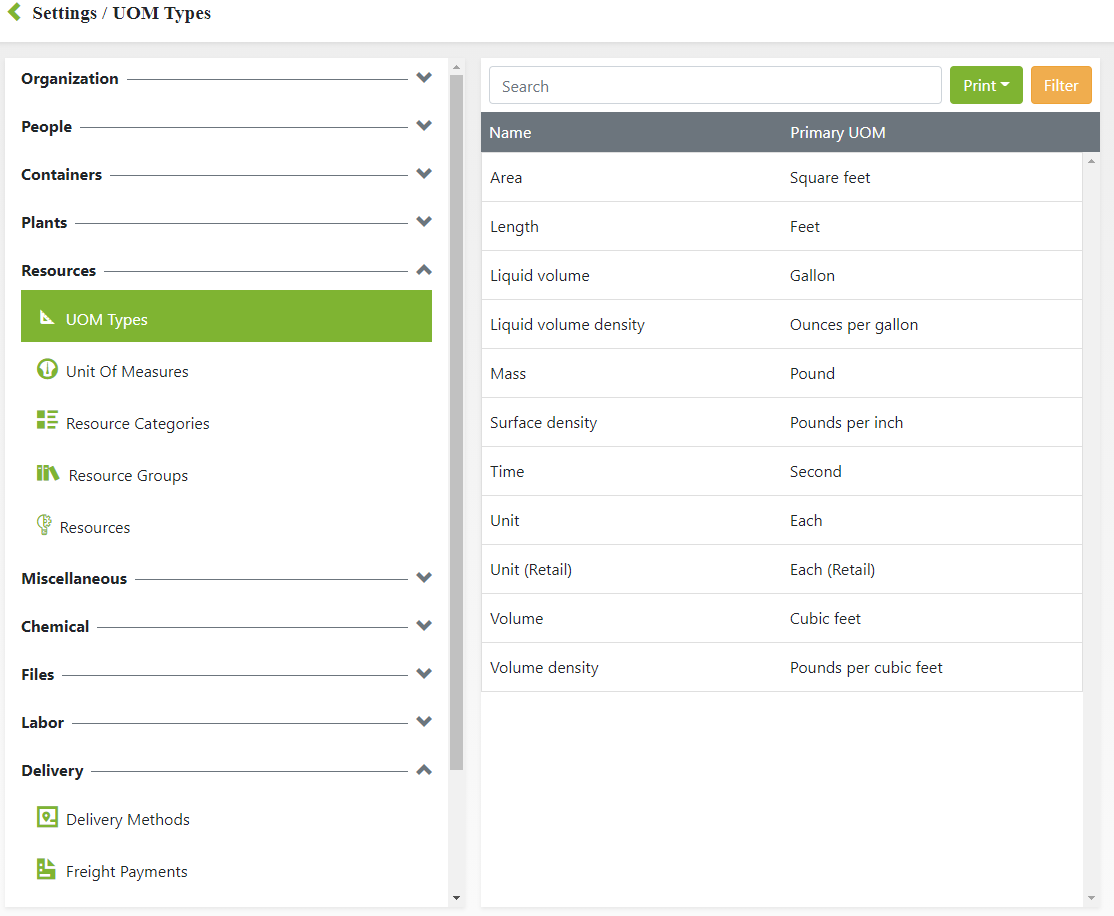The height and width of the screenshot is (916, 1114).
Task: Collapse the Resources section
Action: (x=424, y=270)
